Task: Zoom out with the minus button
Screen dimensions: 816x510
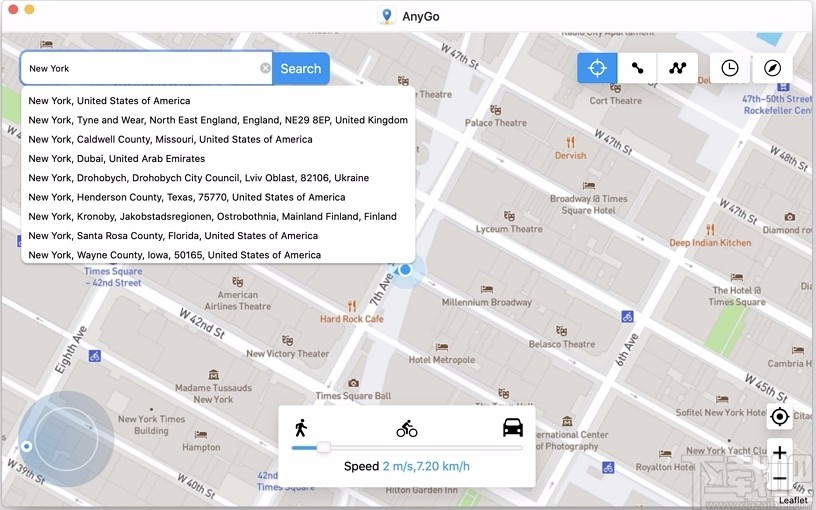Action: point(779,478)
